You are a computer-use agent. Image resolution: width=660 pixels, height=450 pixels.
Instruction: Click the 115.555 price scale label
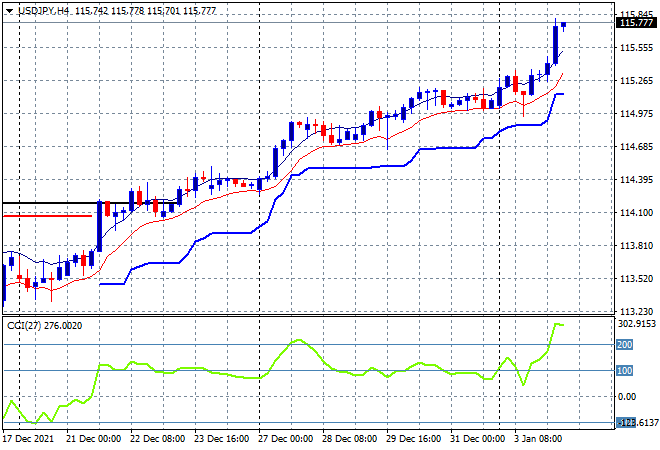pyautogui.click(x=636, y=48)
